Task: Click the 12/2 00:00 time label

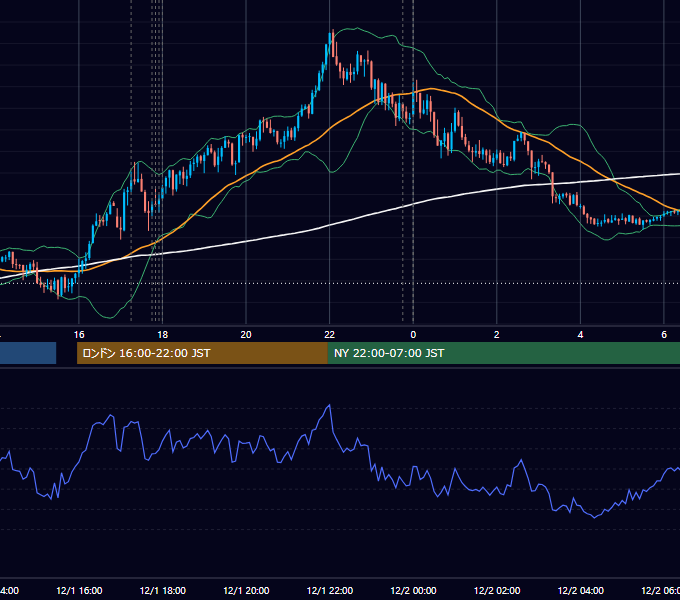Action: pos(413,590)
